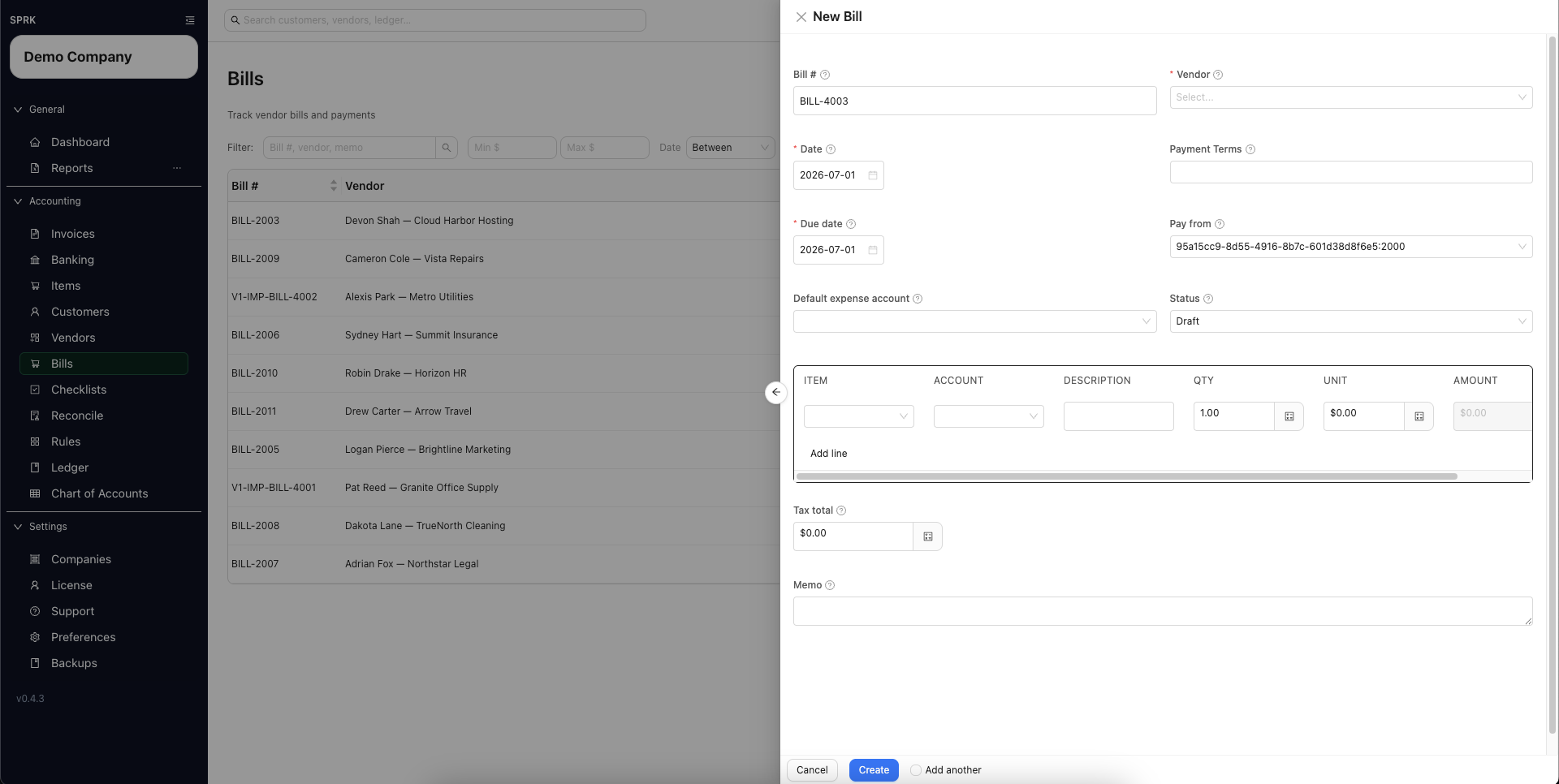Go to Chart of Accounts
The height and width of the screenshot is (784, 1559).
pyautogui.click(x=104, y=493)
